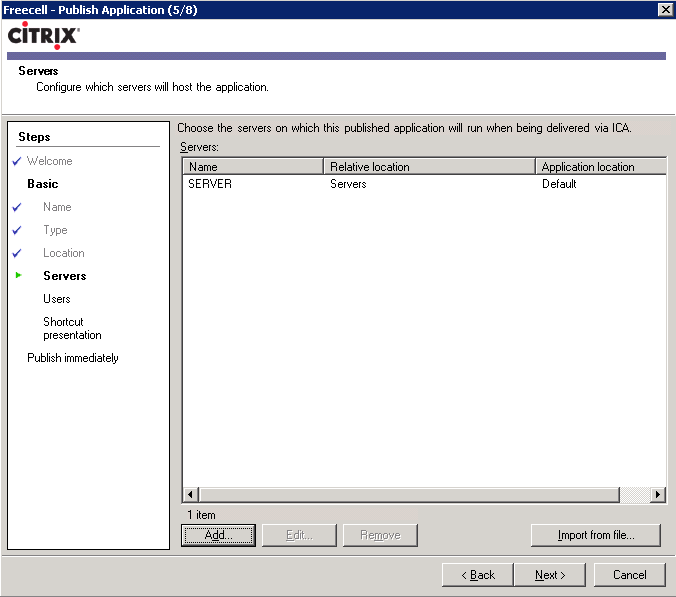This screenshot has width=676, height=597.
Task: Click the '1 item' count label
Action: 201,515
